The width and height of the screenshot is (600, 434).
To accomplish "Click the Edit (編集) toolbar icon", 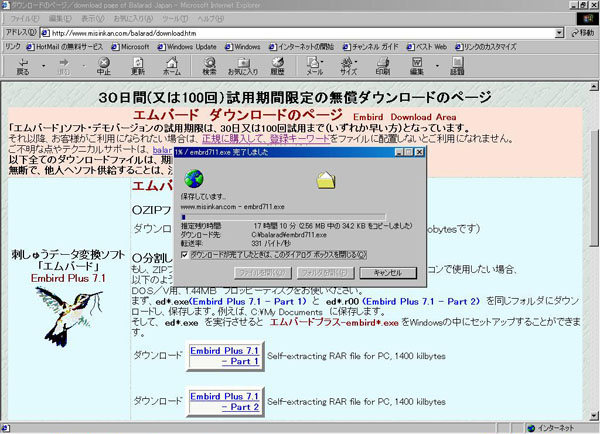I will (x=417, y=66).
